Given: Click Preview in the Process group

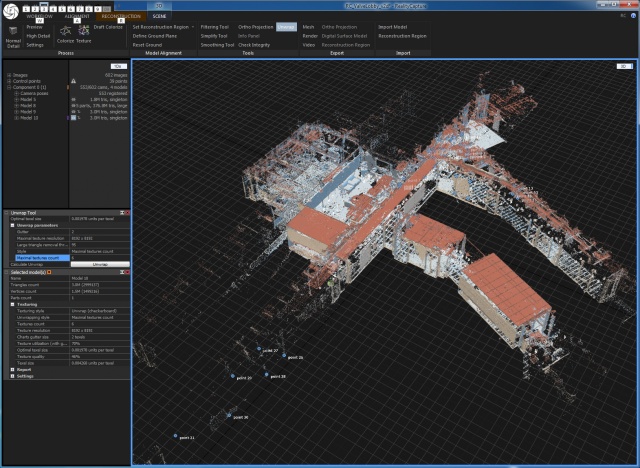Looking at the screenshot, I should point(34,27).
